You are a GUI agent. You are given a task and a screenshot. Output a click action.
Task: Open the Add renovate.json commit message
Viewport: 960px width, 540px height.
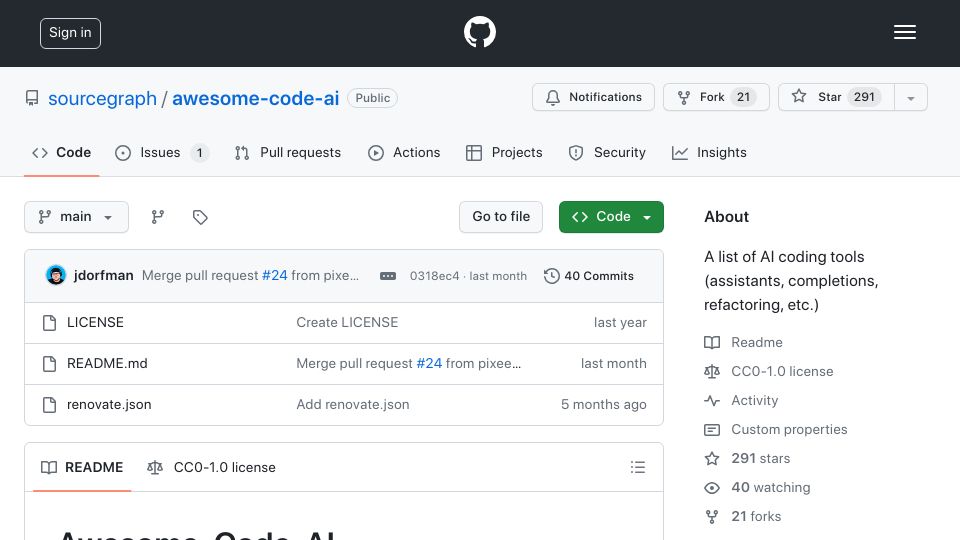click(x=353, y=405)
